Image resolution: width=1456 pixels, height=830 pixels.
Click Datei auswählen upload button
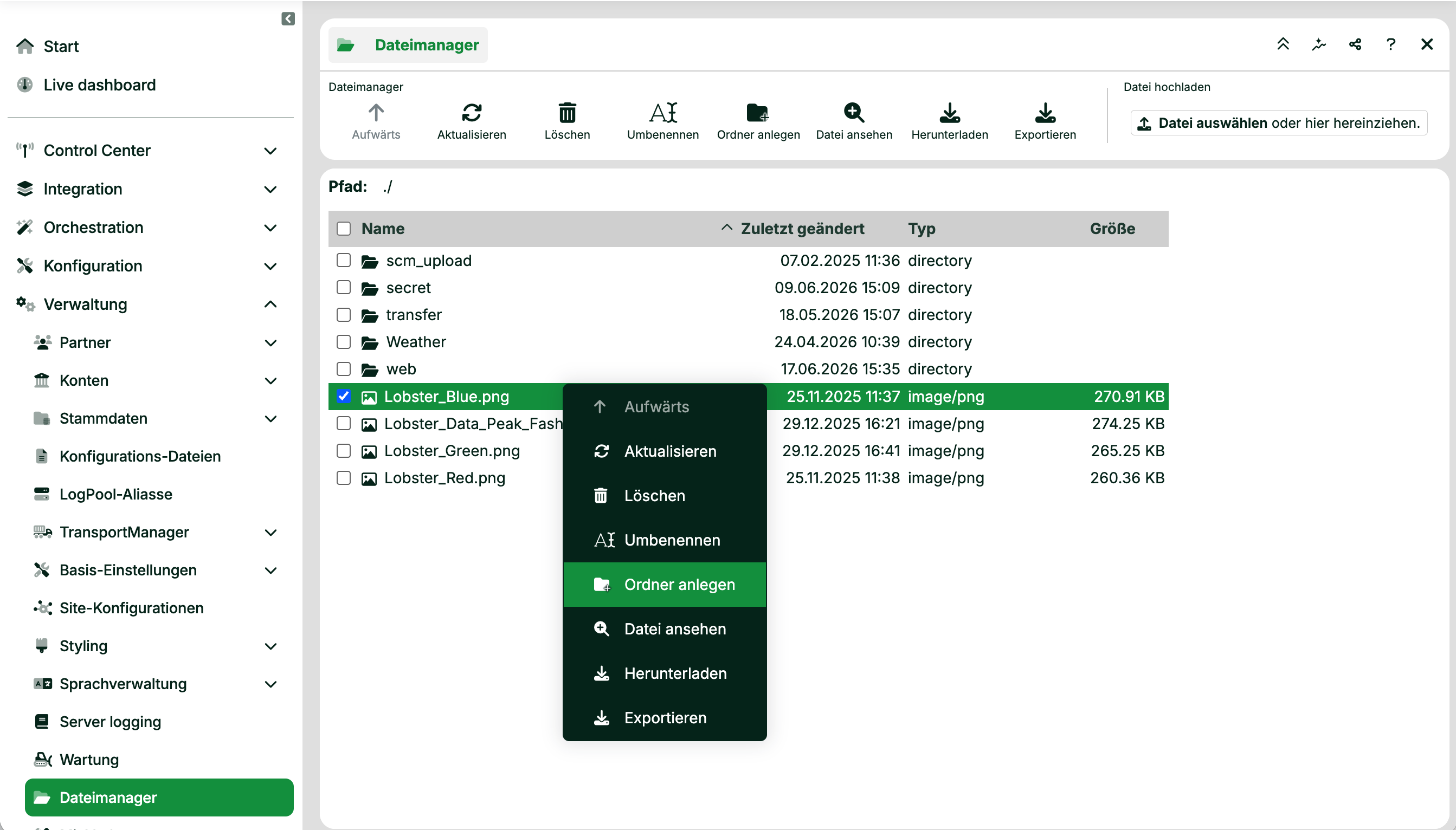click(x=1279, y=123)
